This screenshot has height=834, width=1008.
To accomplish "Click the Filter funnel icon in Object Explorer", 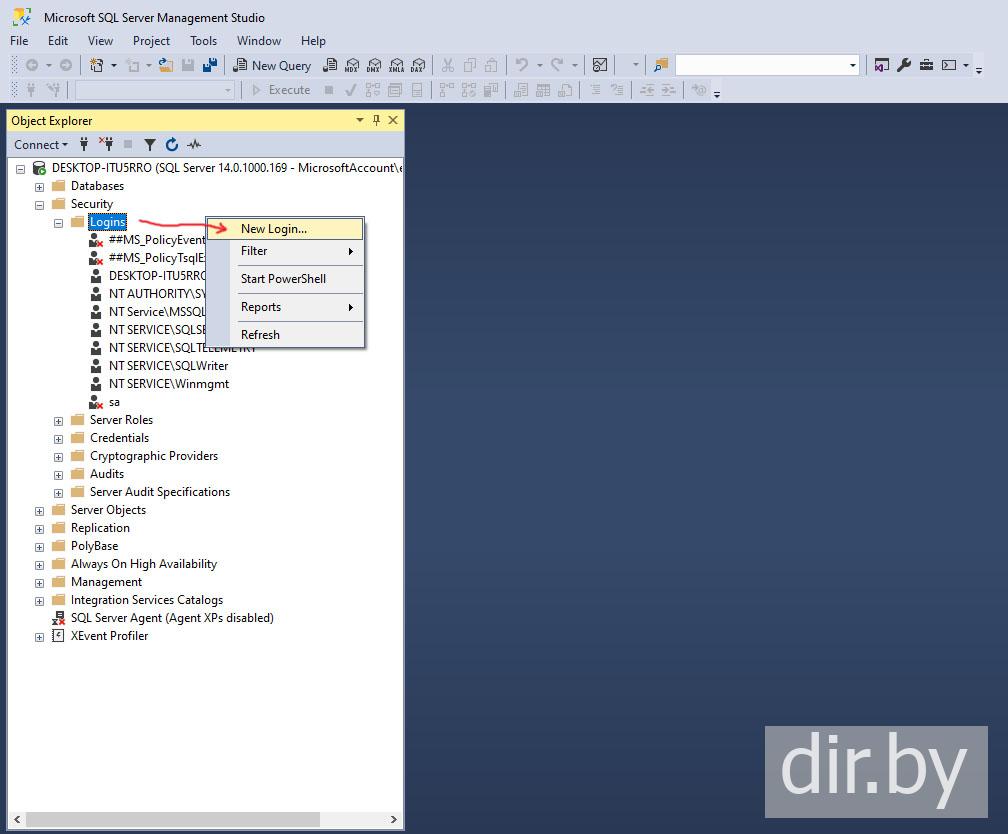I will pyautogui.click(x=150, y=145).
